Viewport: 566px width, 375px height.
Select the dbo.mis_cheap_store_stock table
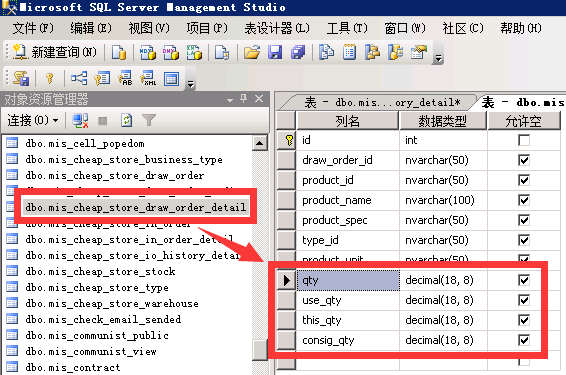[x=100, y=271]
